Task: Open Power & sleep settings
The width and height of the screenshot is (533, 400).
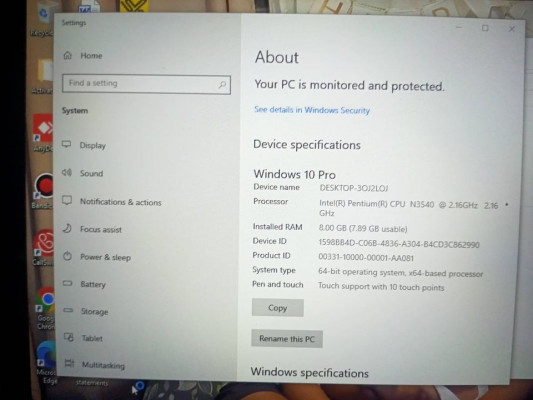Action: coord(105,257)
